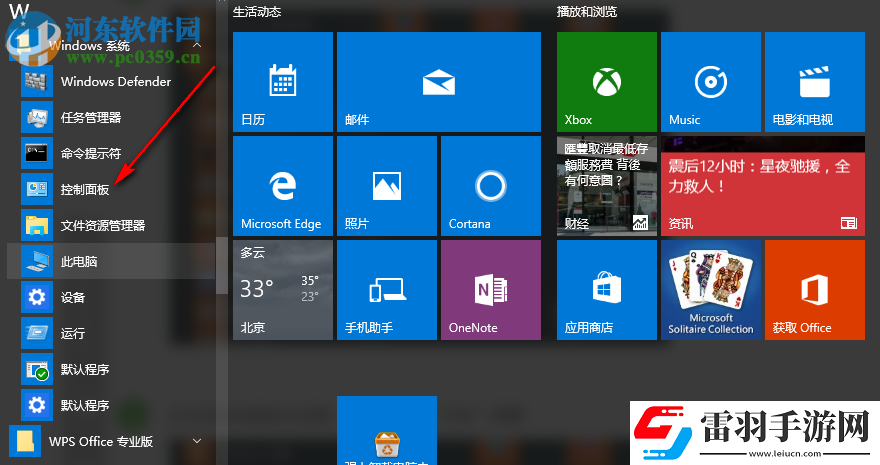Viewport: 880px width, 465px height.
Task: Open the 资讯 red news tile
Action: click(x=763, y=186)
